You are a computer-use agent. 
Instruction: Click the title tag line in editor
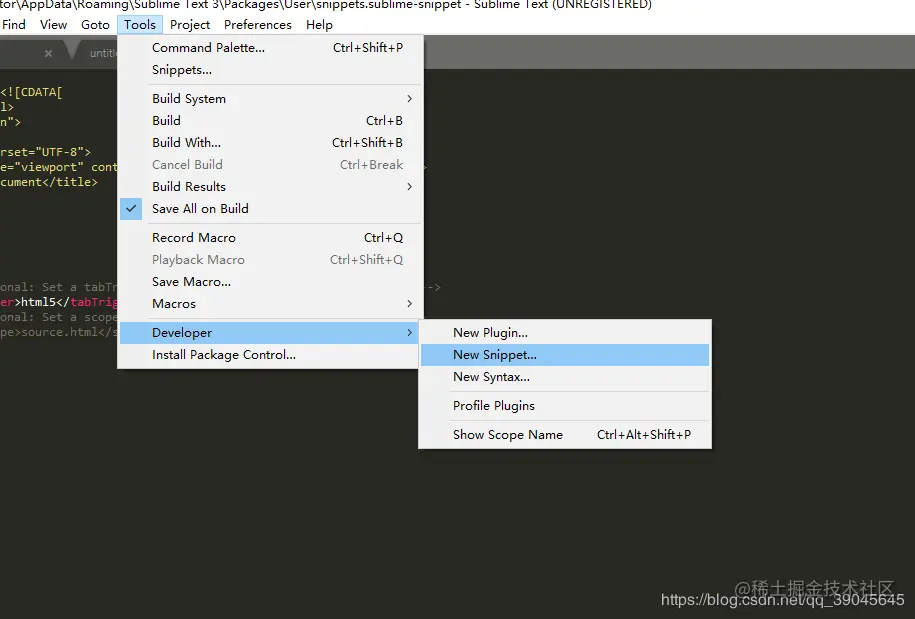49,182
